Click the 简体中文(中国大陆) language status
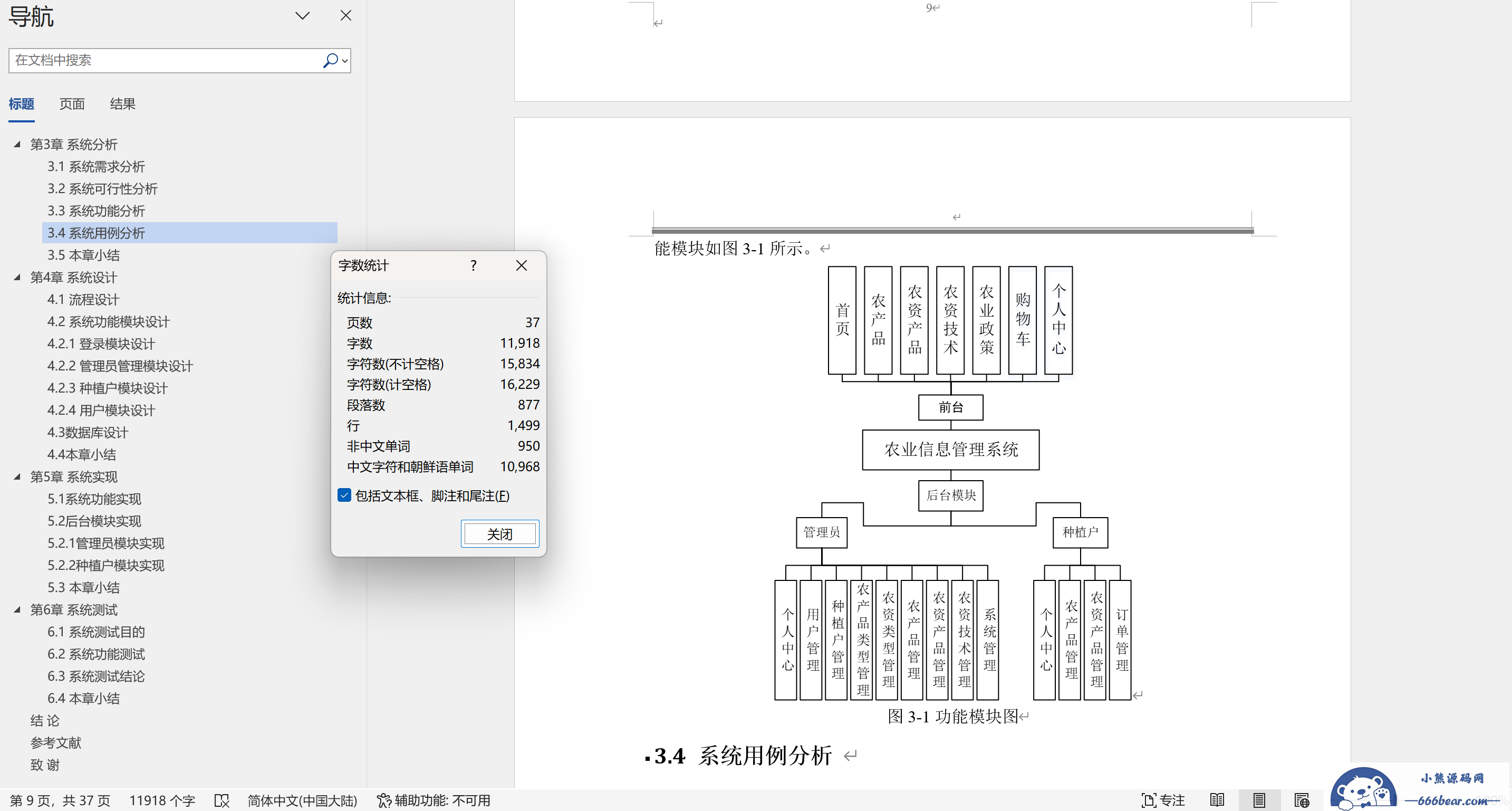This screenshot has width=1512, height=811. [x=302, y=800]
